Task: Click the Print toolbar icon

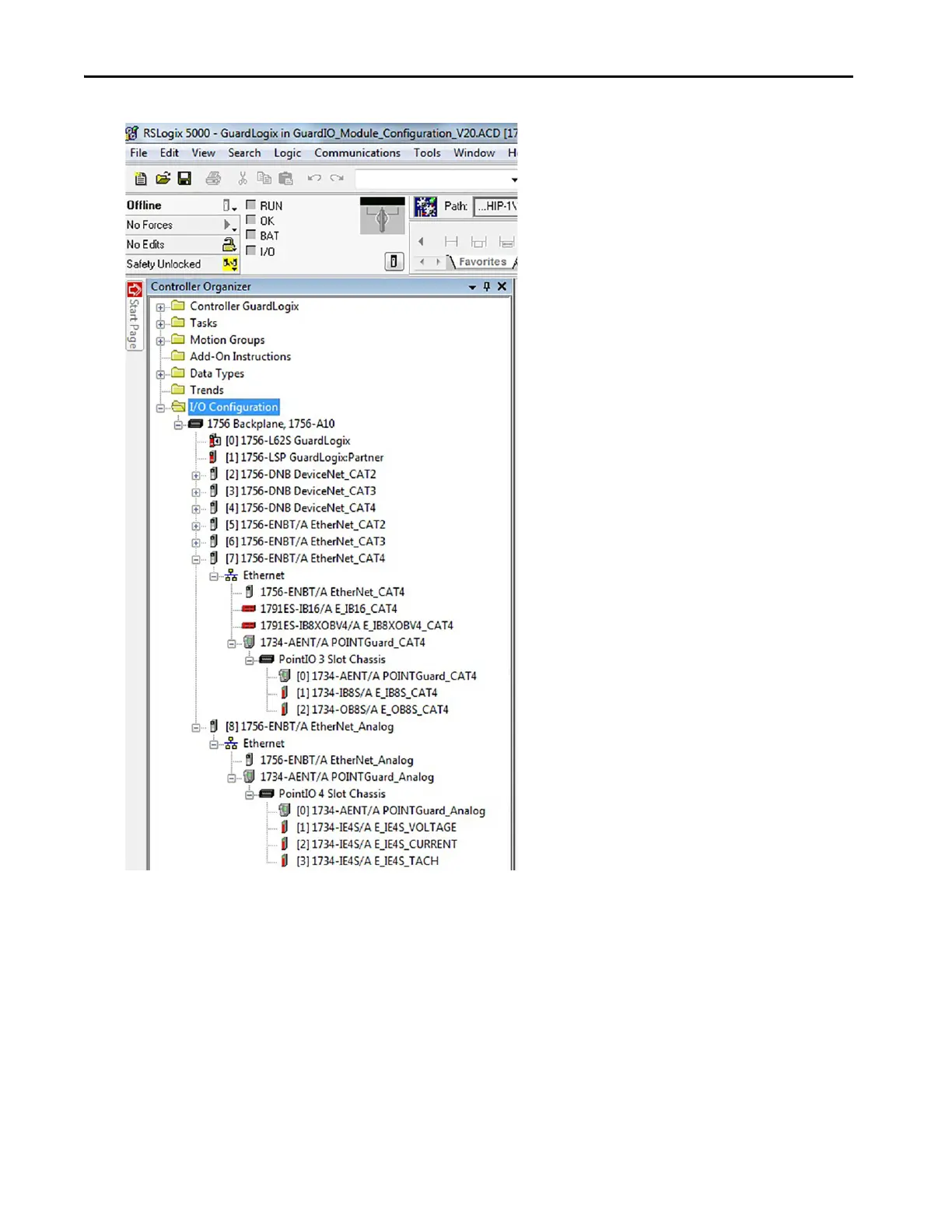Action: tap(213, 179)
